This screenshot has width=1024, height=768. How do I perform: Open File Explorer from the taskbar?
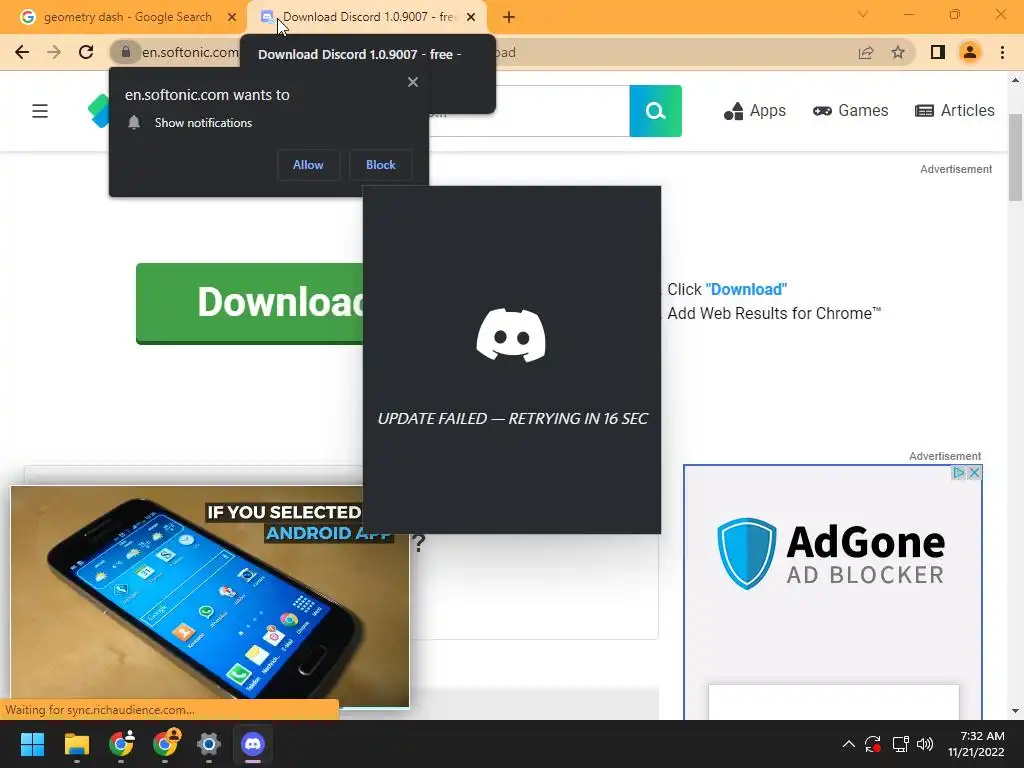[76, 744]
